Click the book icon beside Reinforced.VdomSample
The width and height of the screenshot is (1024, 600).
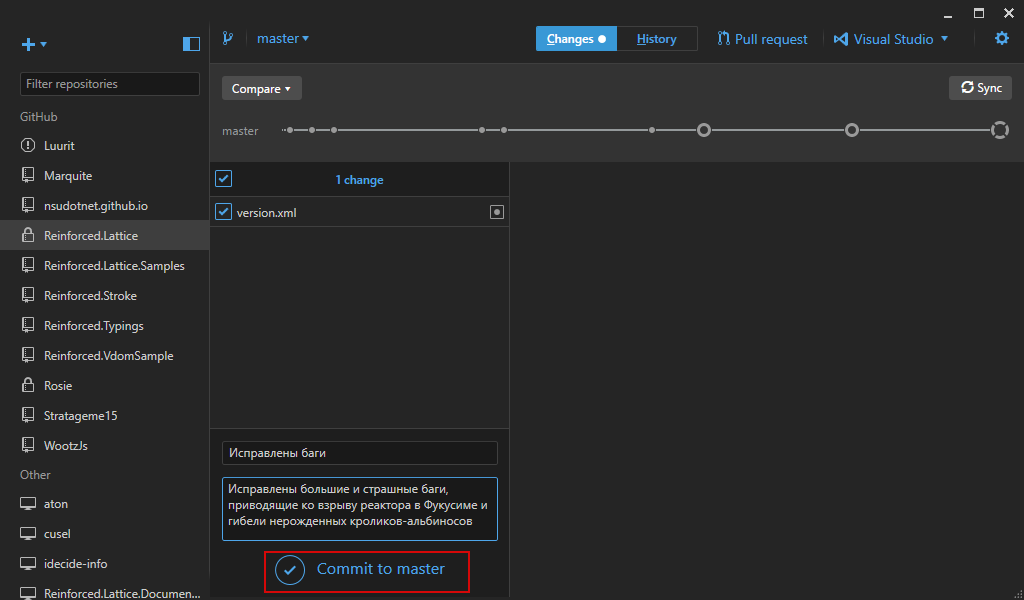(x=27, y=355)
